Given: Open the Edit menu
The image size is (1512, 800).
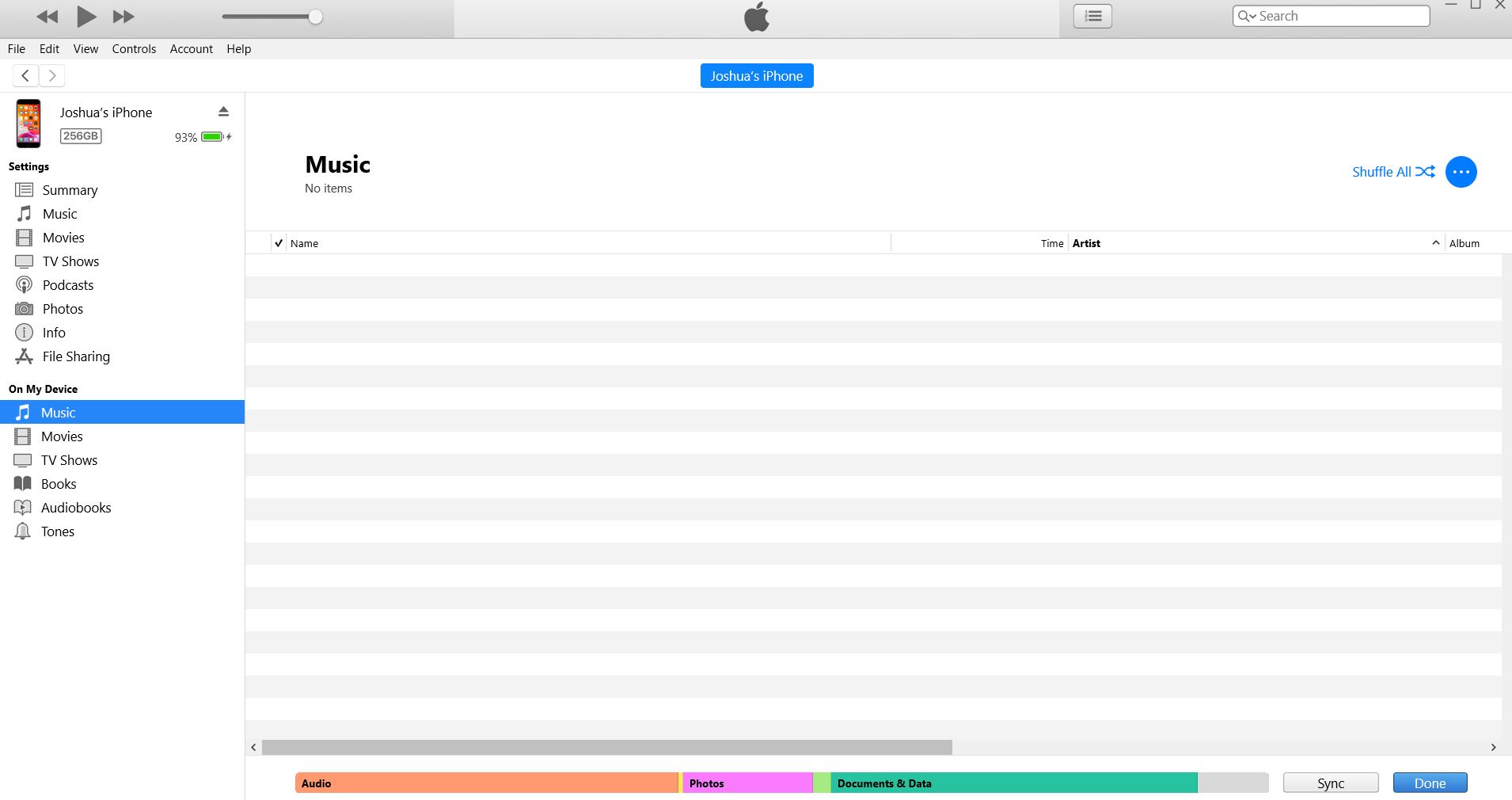Looking at the screenshot, I should click(49, 49).
